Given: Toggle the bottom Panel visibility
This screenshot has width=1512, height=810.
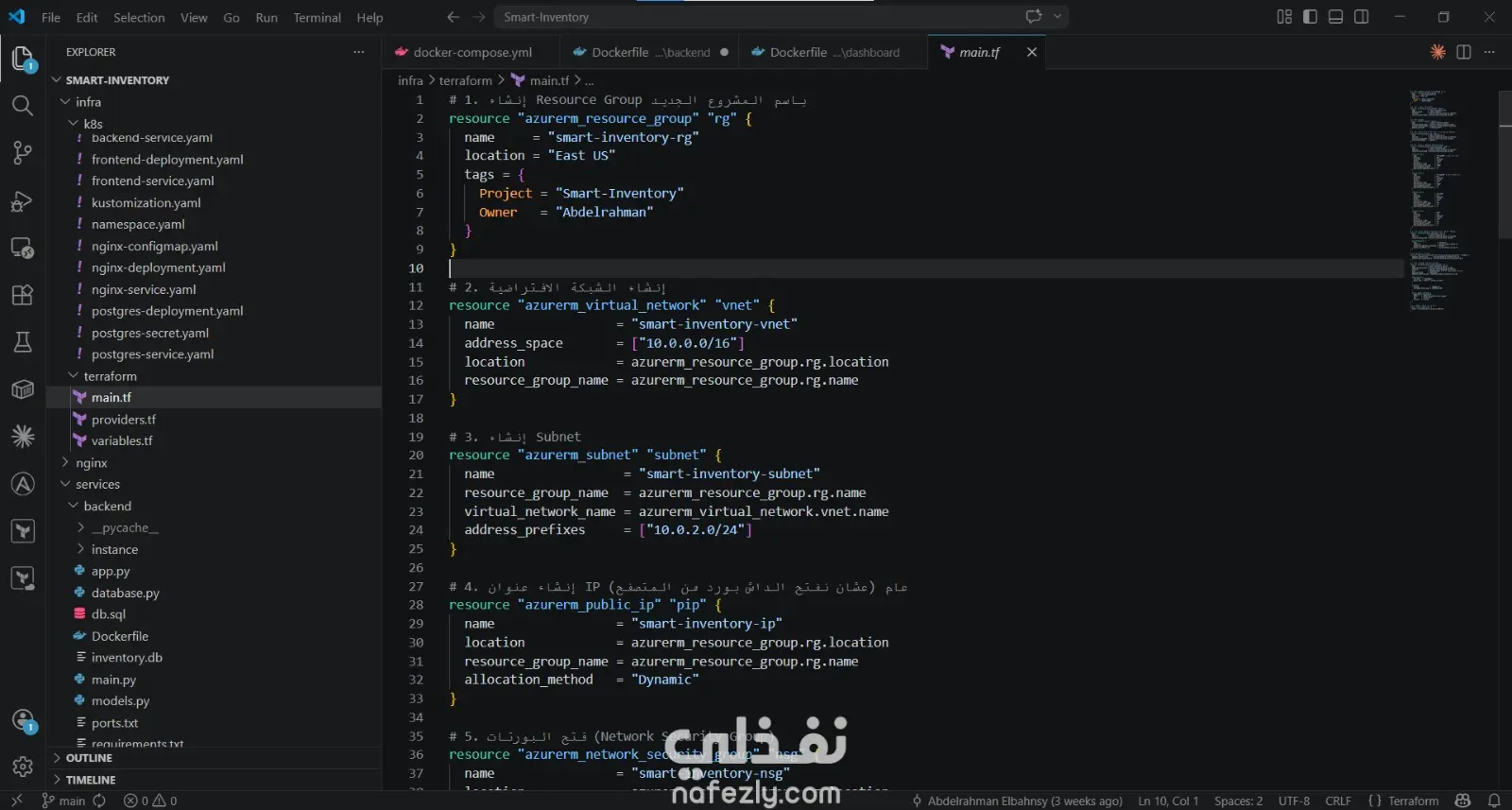Looking at the screenshot, I should tap(1335, 17).
